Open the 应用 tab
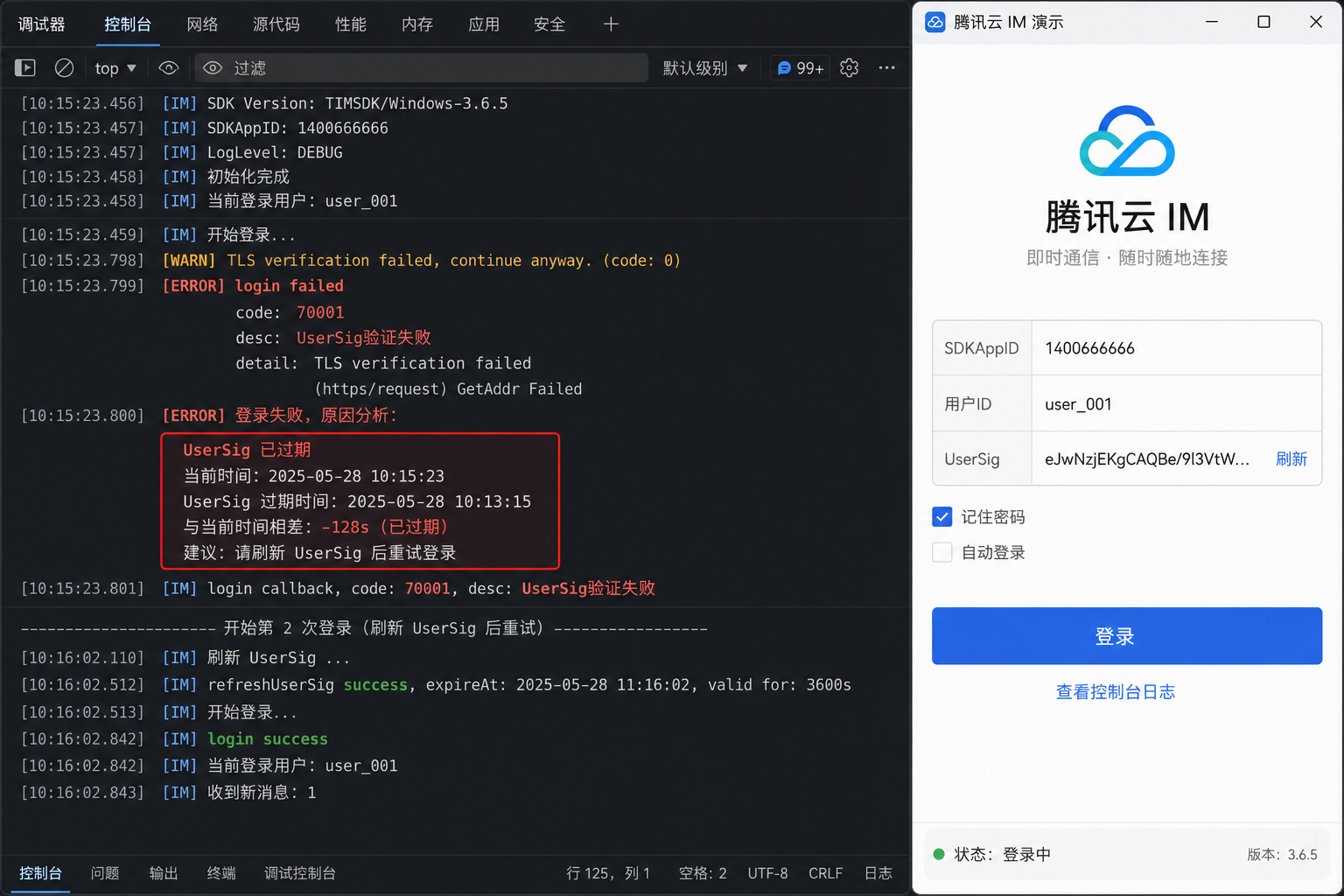 [484, 24]
